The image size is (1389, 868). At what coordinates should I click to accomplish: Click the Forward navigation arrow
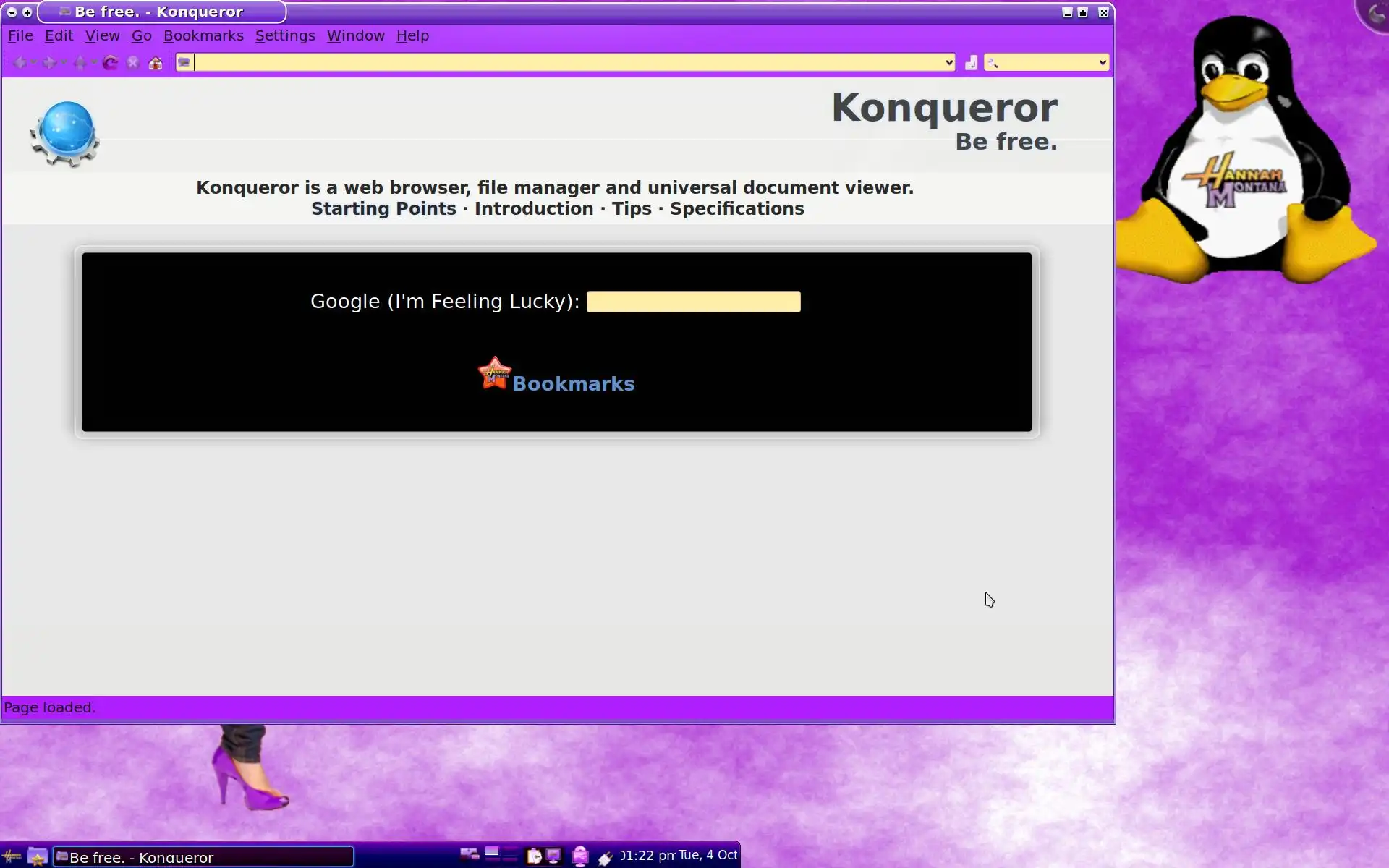(x=48, y=63)
